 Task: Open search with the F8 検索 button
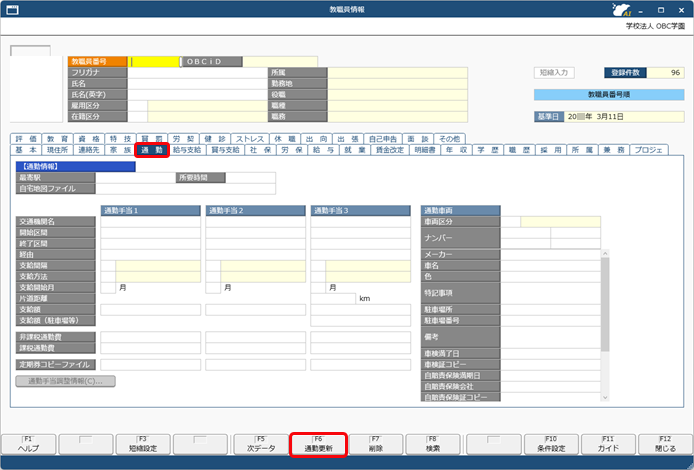[434, 444]
